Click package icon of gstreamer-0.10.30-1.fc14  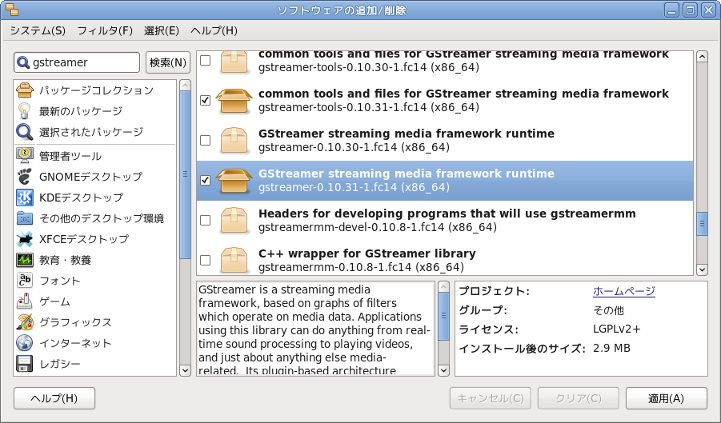(234, 140)
